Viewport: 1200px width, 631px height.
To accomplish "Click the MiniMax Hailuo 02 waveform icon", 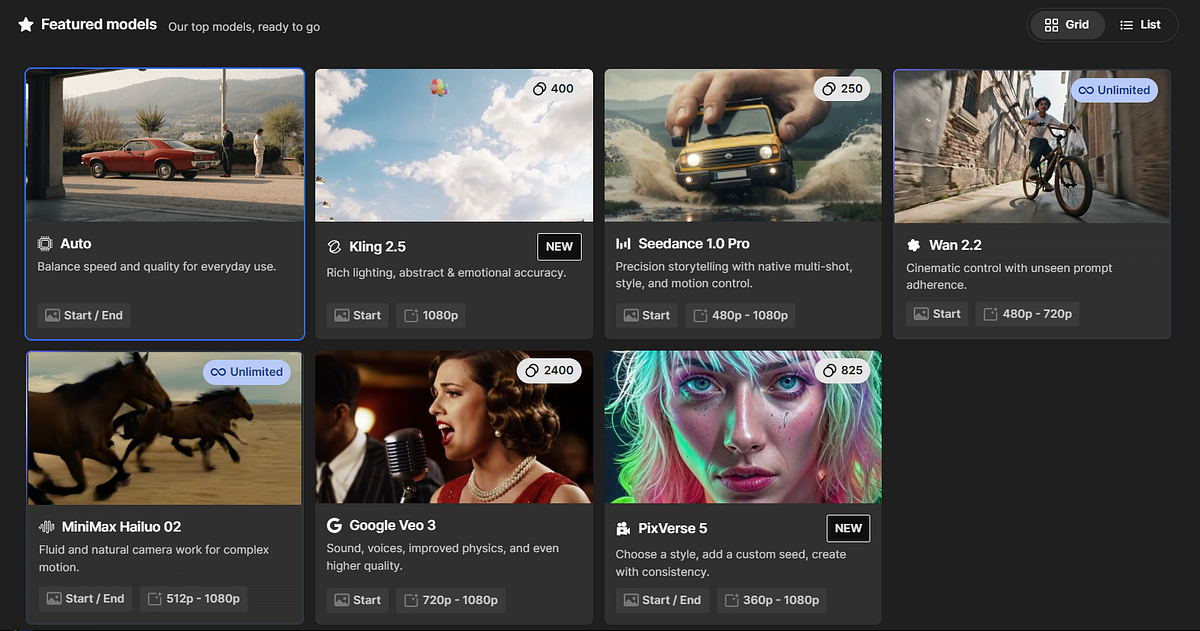I will click(x=46, y=527).
